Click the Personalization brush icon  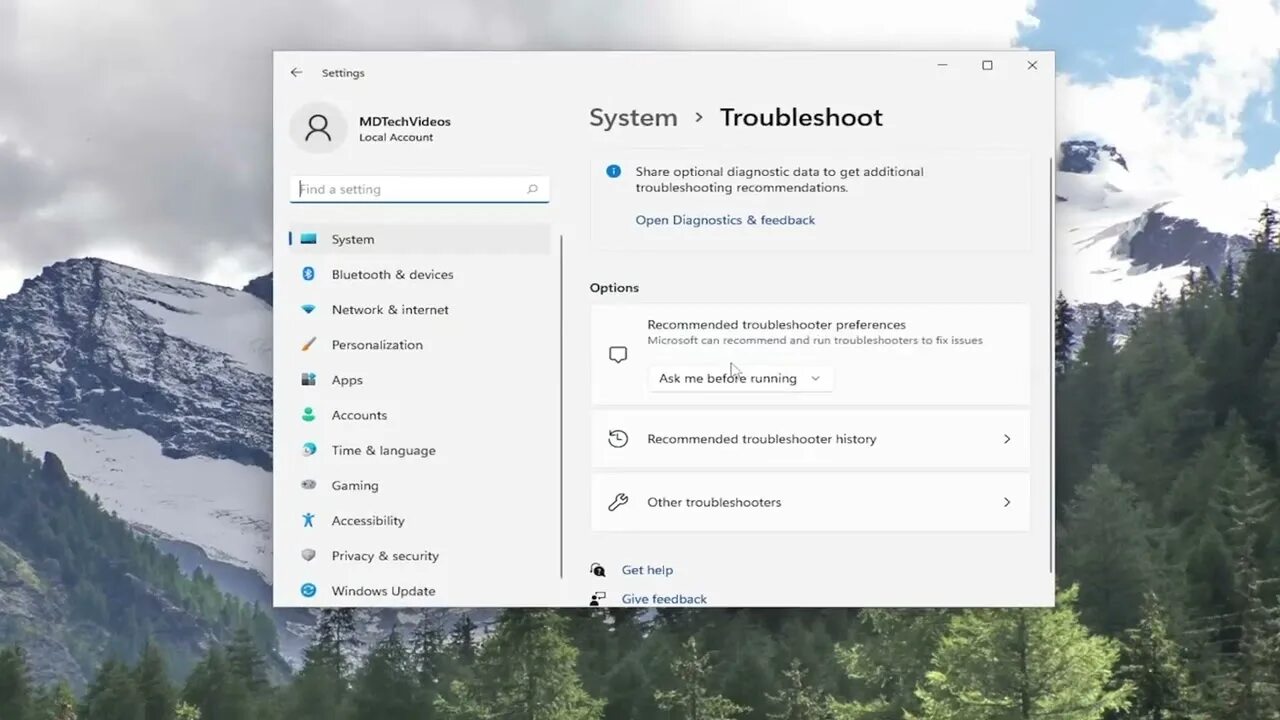click(309, 345)
